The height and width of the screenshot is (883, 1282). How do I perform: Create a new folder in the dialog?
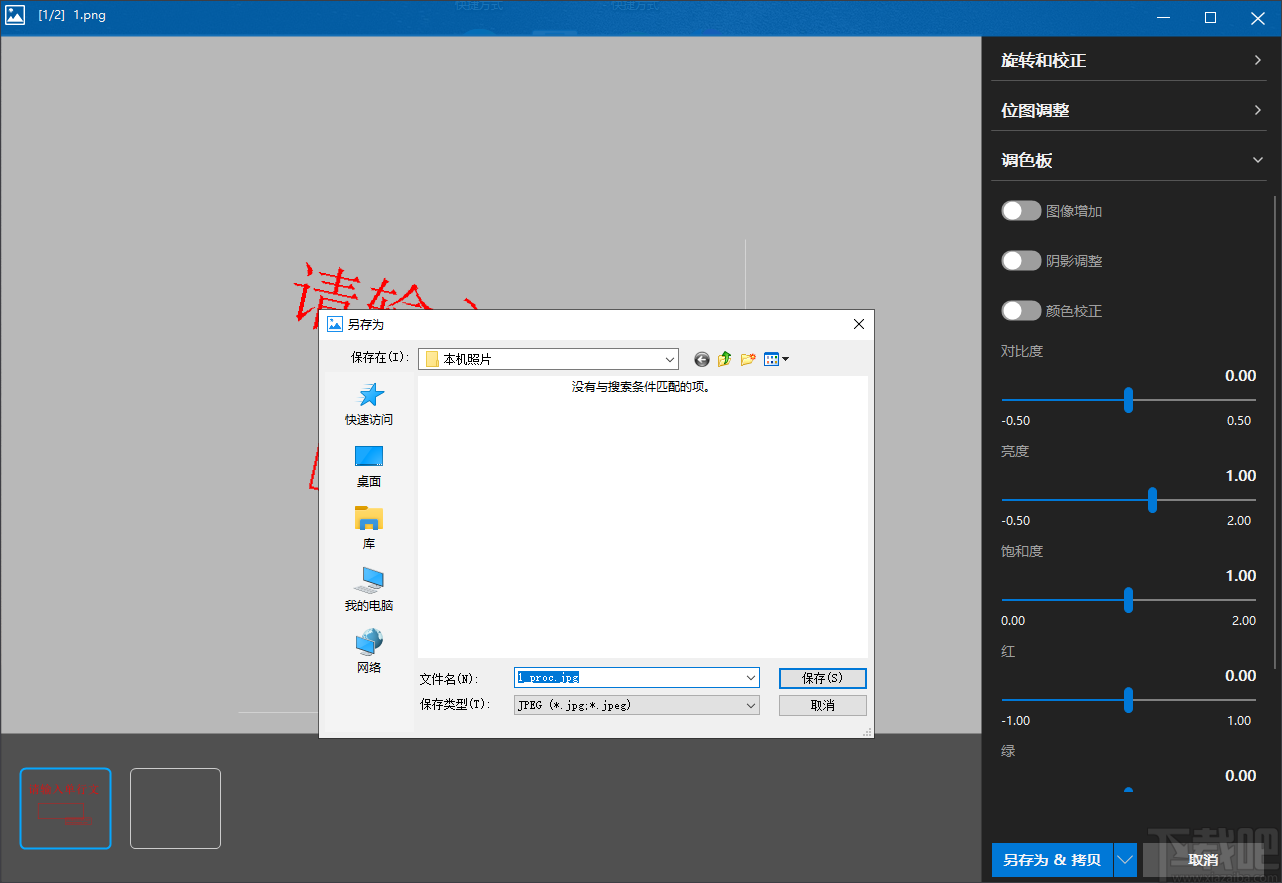pos(747,359)
